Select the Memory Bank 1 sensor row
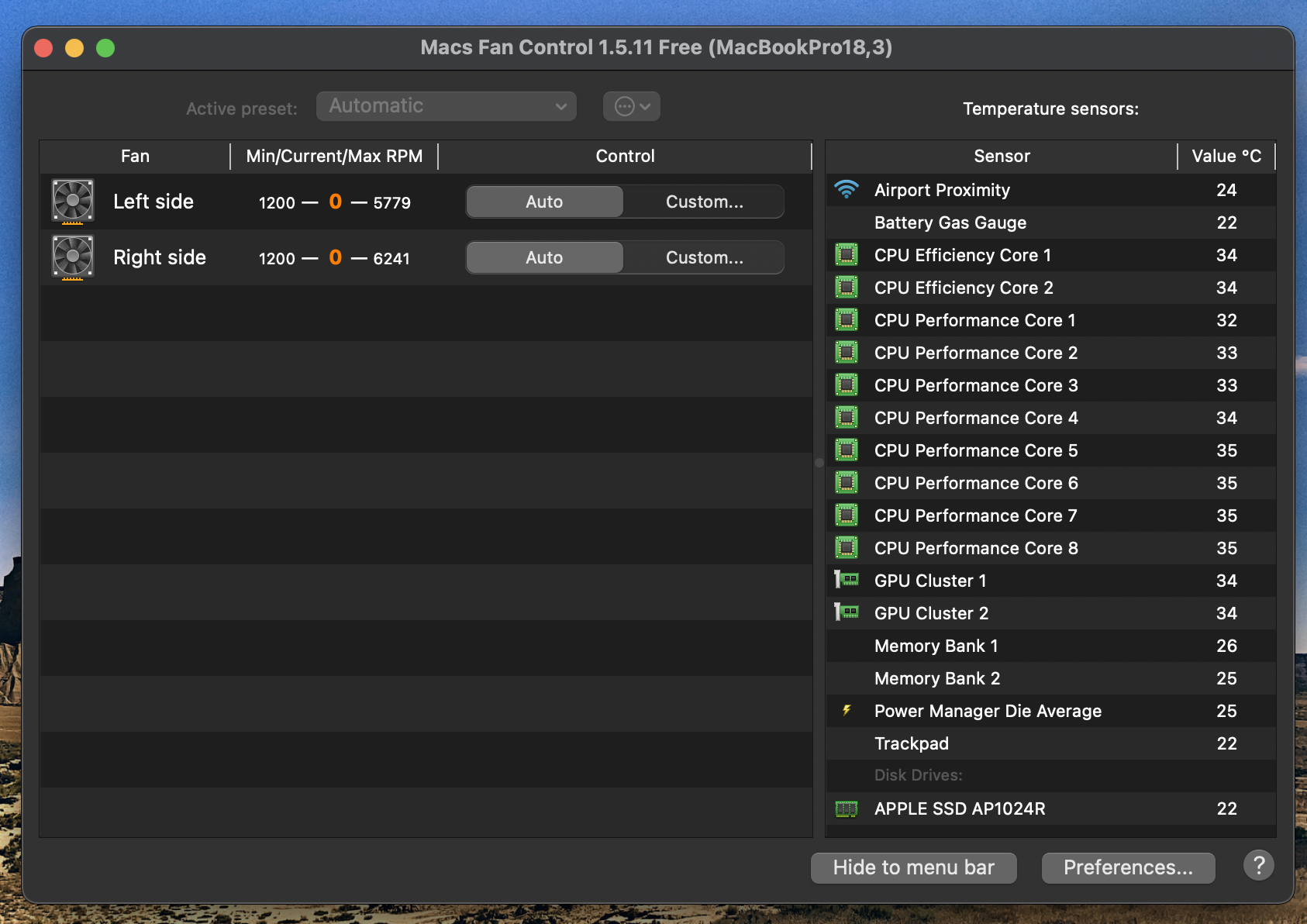This screenshot has height=924, width=1307. point(1051,646)
